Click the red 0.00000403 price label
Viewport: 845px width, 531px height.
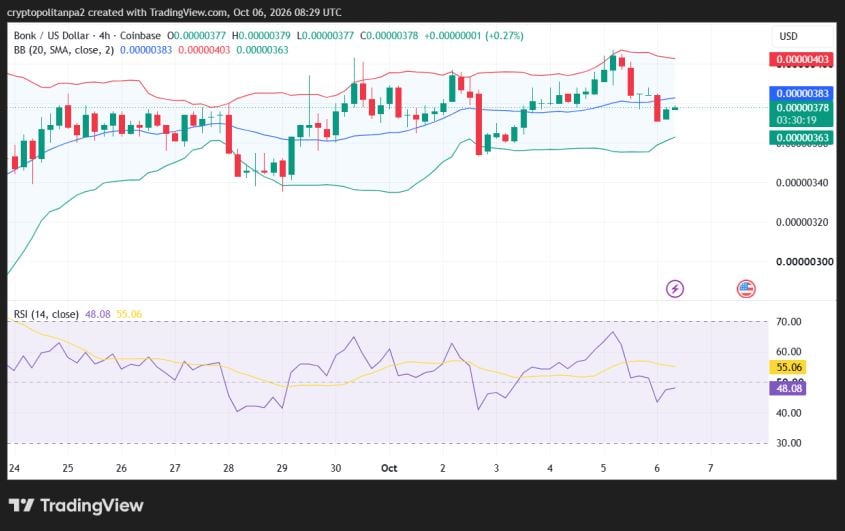[801, 59]
